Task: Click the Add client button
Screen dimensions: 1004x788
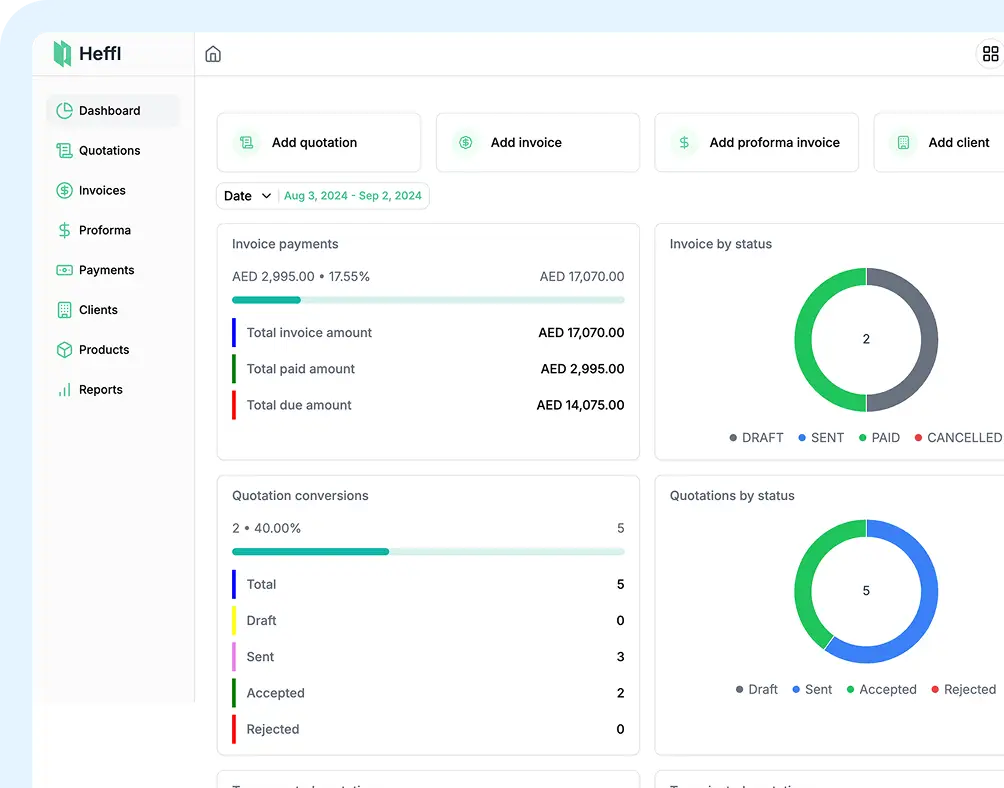Action: [x=939, y=143]
